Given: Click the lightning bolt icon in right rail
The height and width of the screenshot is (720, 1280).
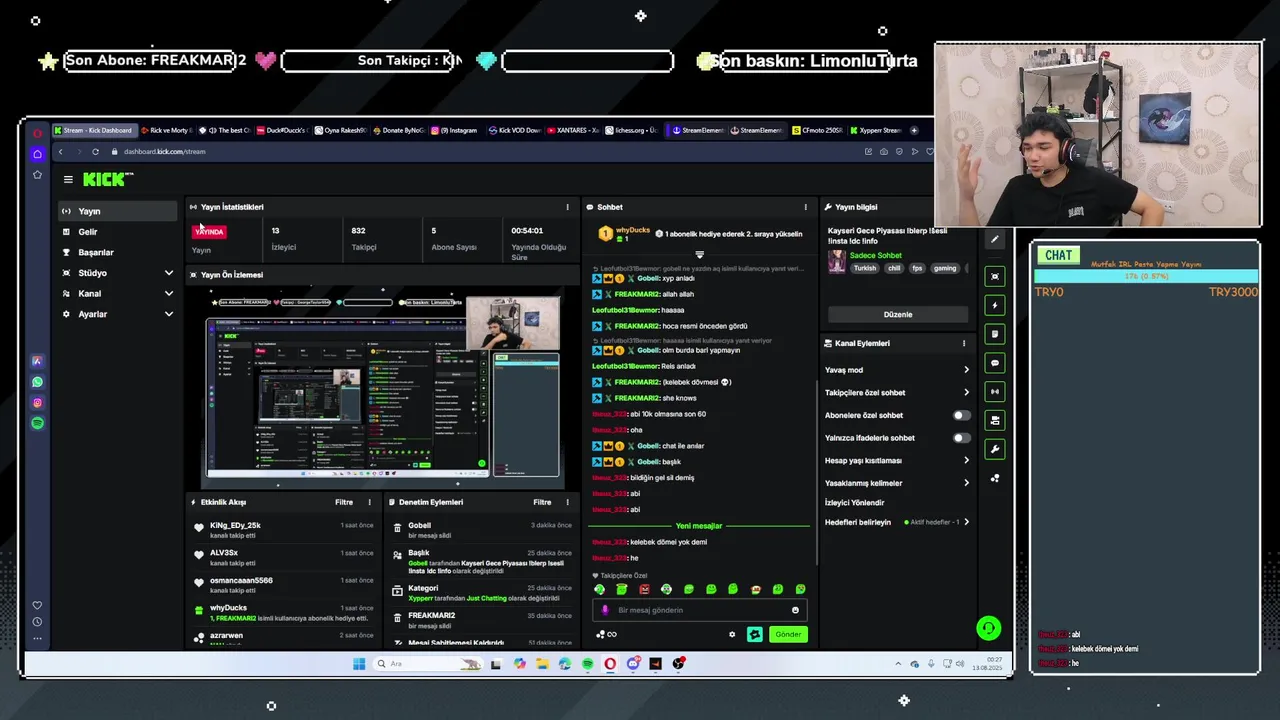Looking at the screenshot, I should coord(994,305).
